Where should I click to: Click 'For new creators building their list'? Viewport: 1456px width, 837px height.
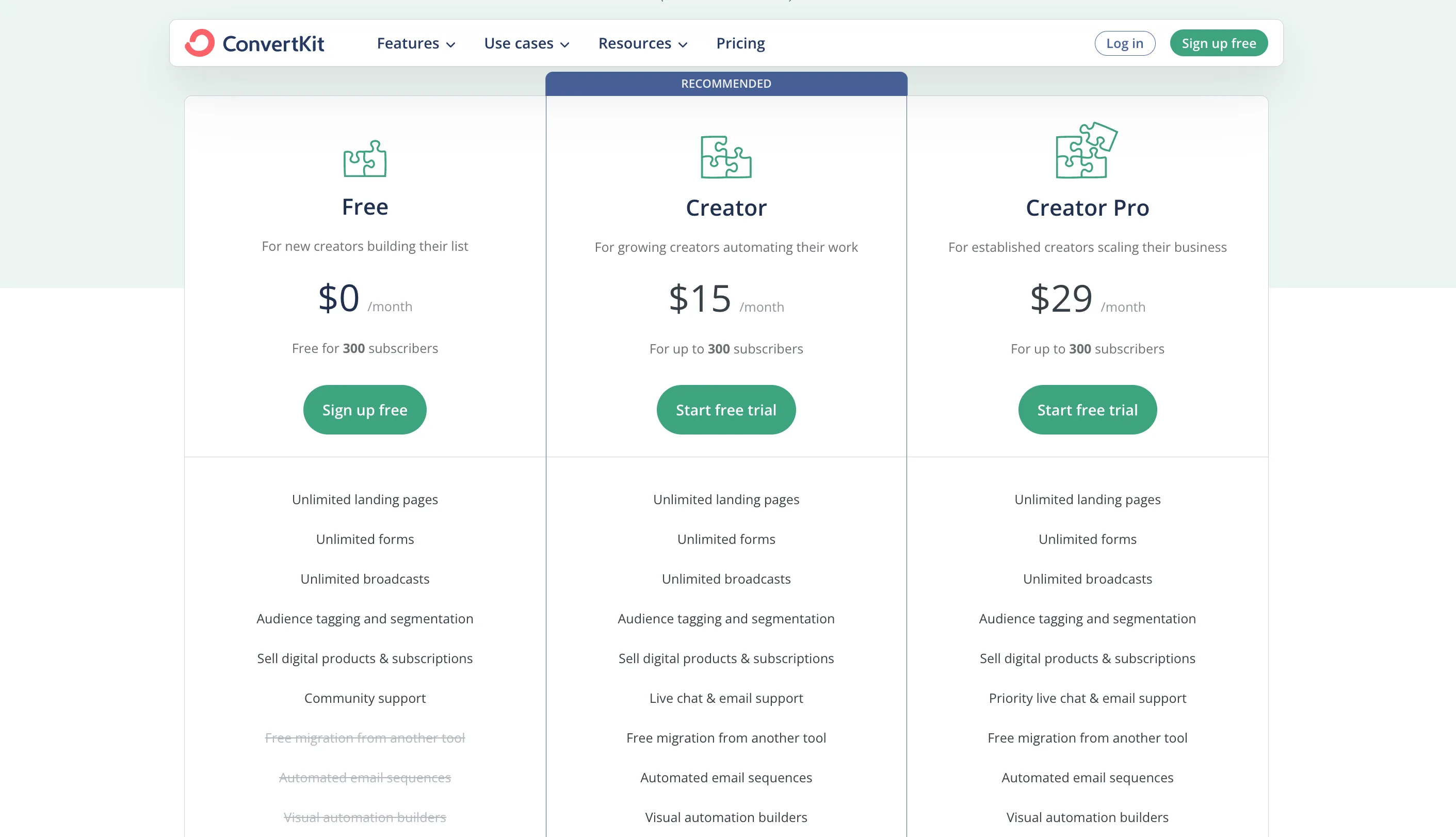pos(365,246)
